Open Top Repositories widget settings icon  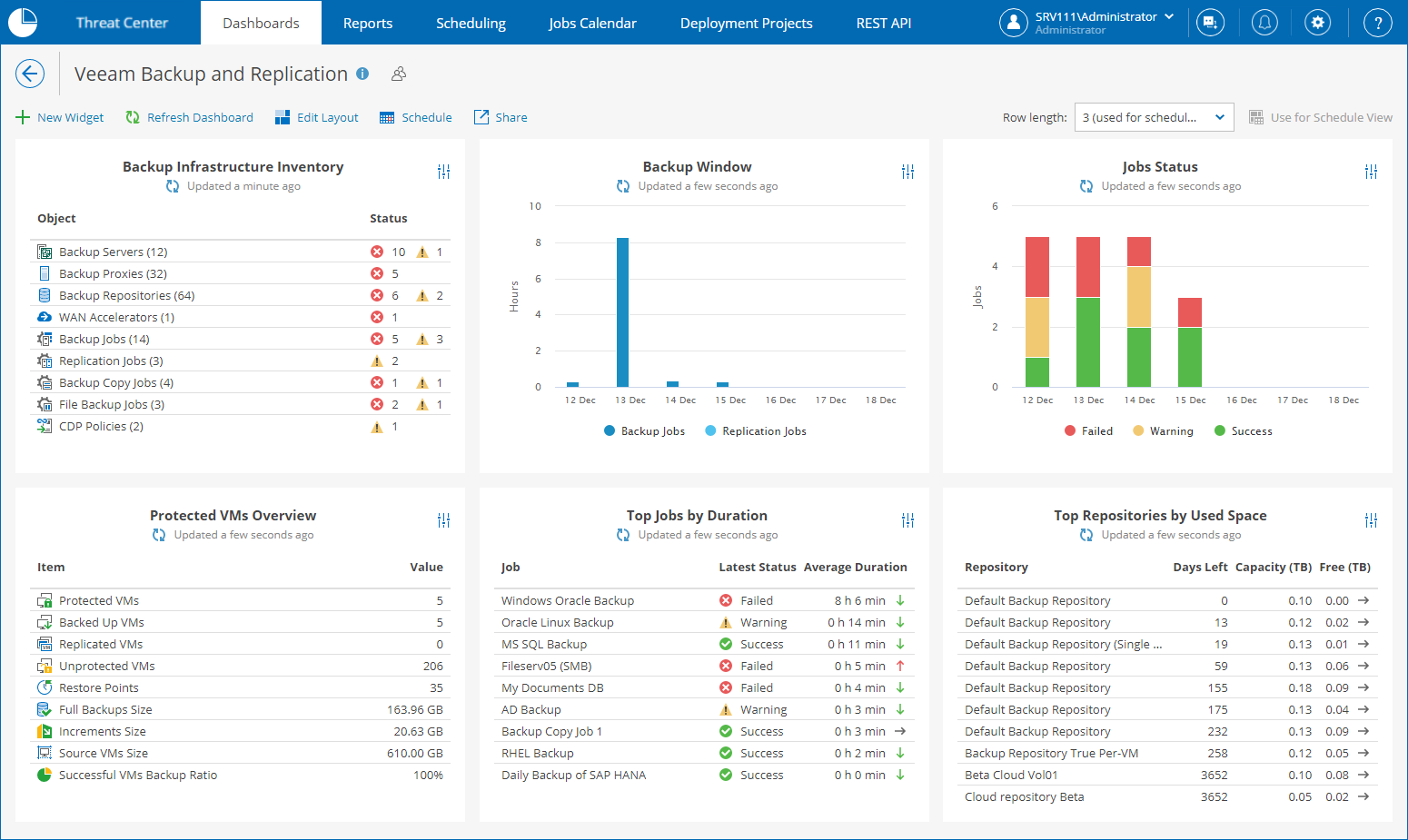coord(1371,520)
